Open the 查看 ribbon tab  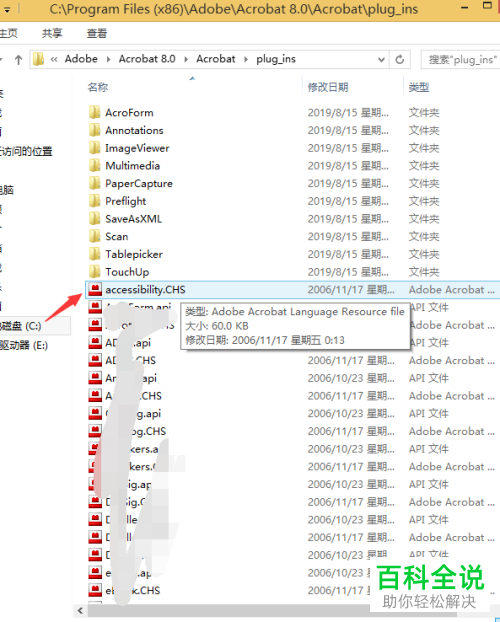(x=97, y=33)
